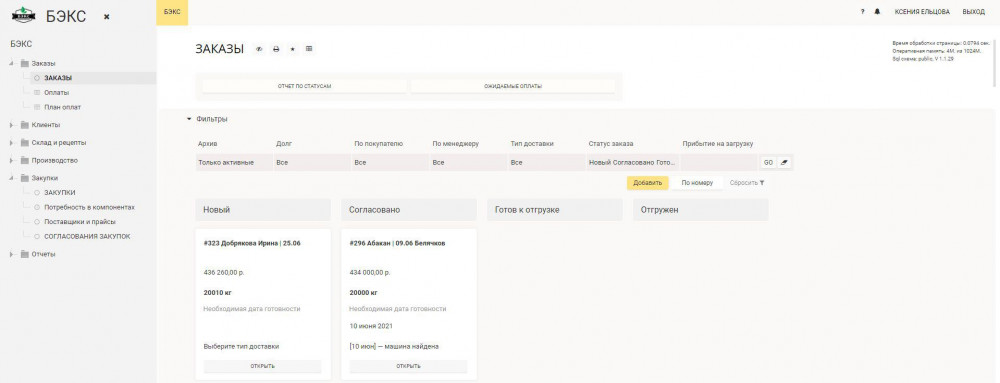The width and height of the screenshot is (1000, 383).
Task: Close the sidebar with the X icon
Action: pos(107,17)
